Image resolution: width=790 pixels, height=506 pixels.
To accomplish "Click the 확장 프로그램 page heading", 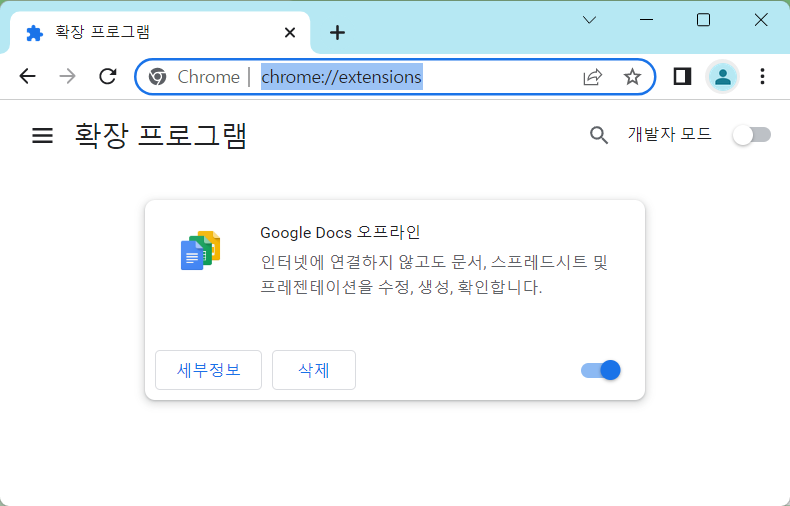I will [161, 135].
